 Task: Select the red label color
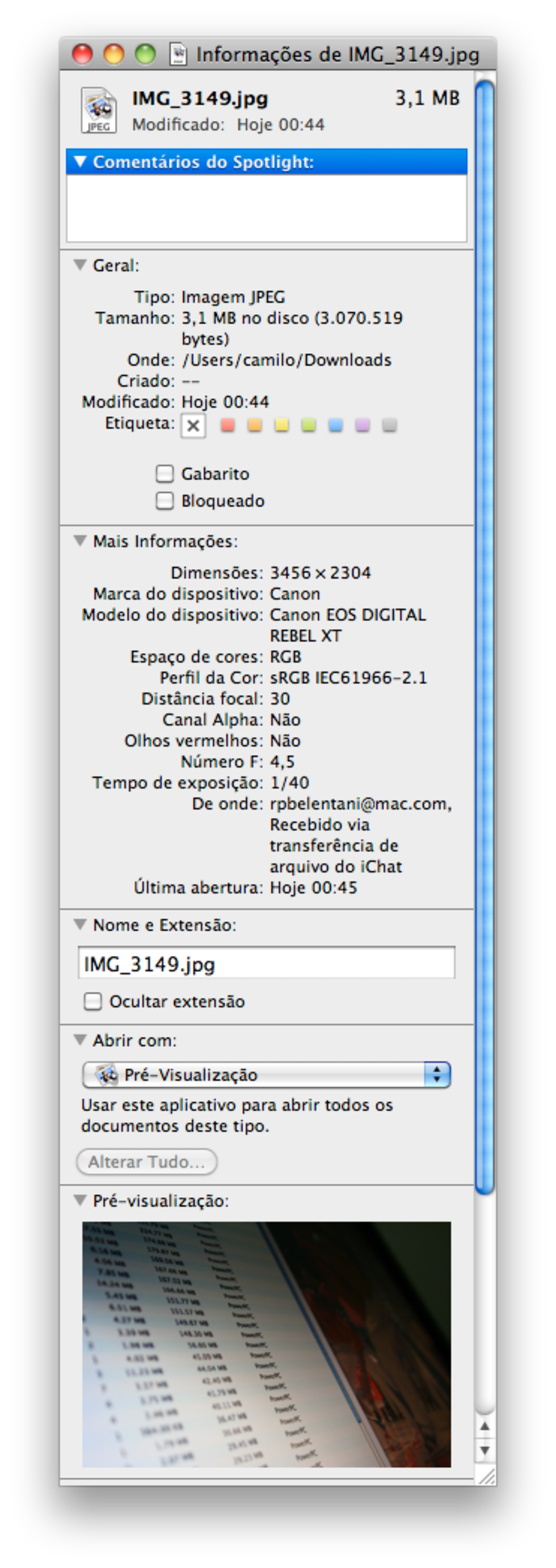click(228, 425)
